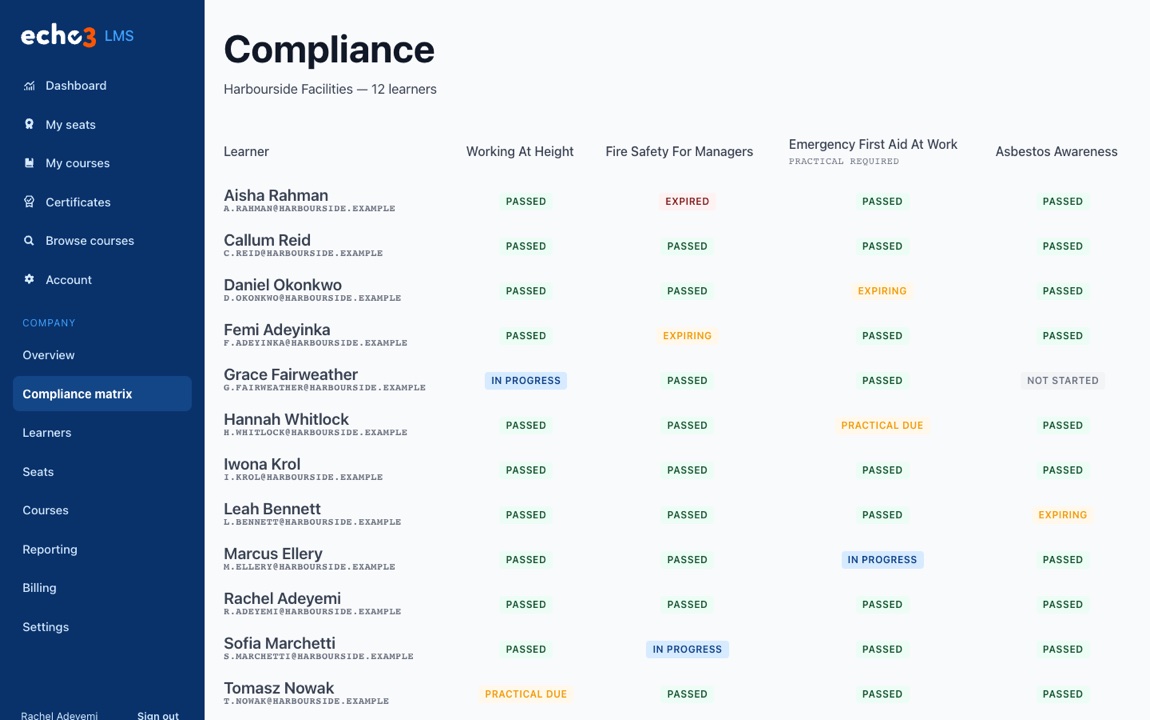Click the Dashboard chart icon
The width and height of the screenshot is (1150, 720).
tap(29, 86)
